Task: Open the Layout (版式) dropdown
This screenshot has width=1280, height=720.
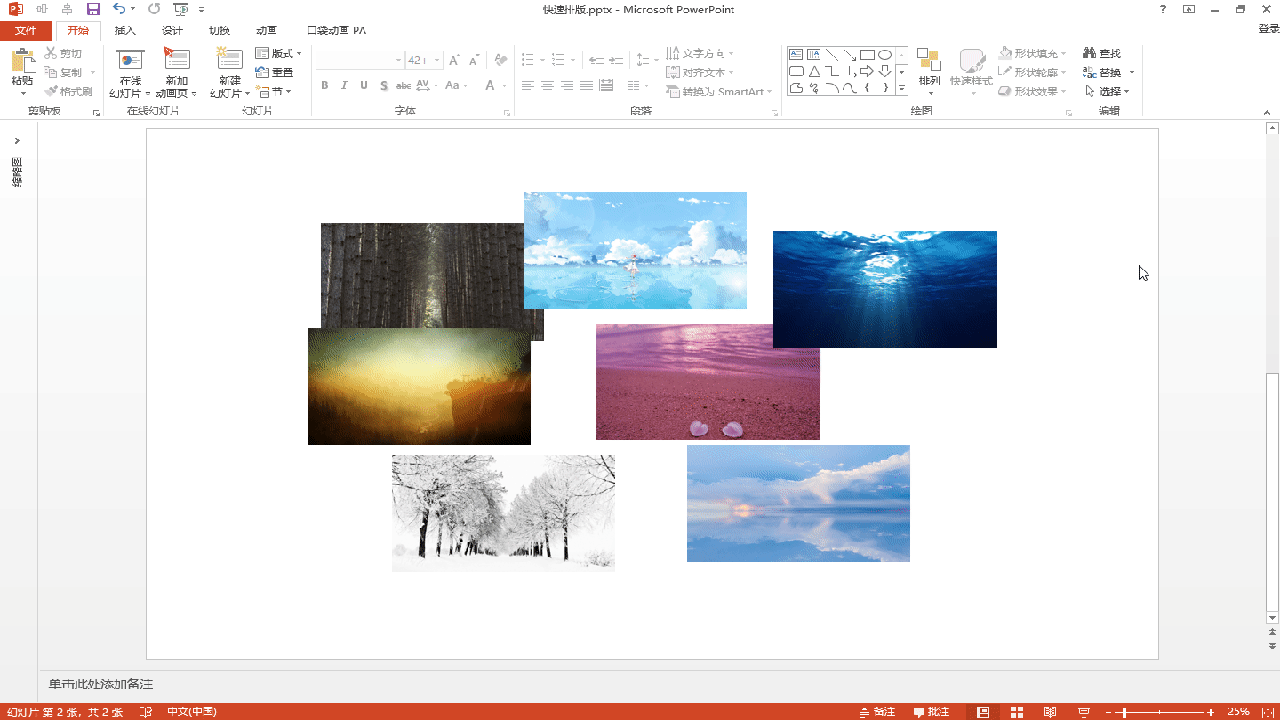Action: click(279, 53)
